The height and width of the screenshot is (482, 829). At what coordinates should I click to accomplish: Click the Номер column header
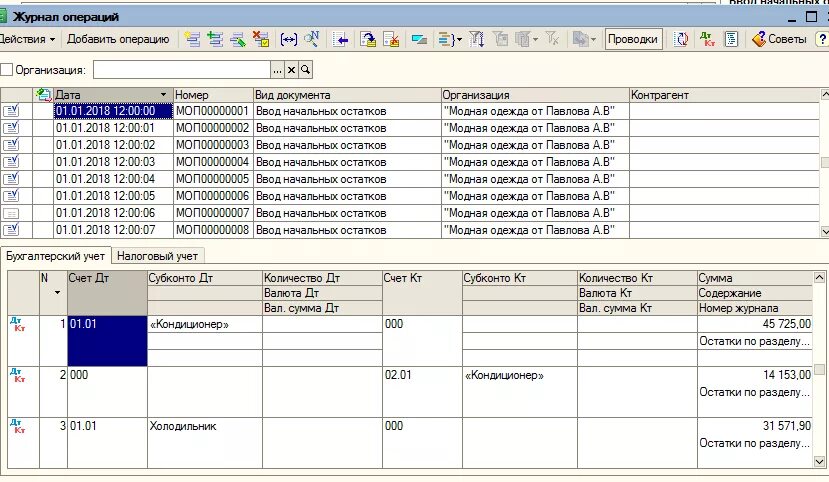coord(213,95)
